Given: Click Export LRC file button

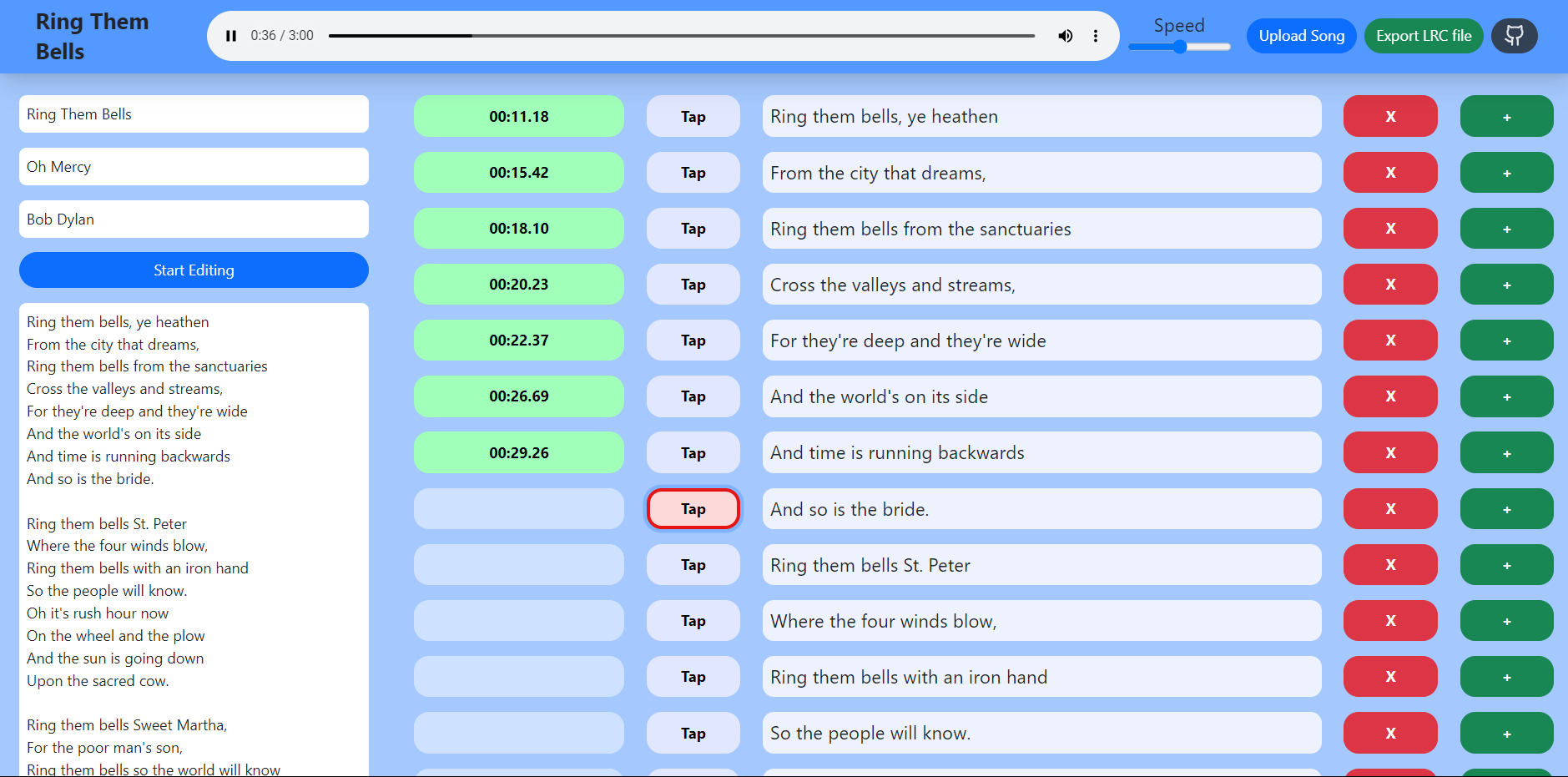Looking at the screenshot, I should click(x=1424, y=36).
